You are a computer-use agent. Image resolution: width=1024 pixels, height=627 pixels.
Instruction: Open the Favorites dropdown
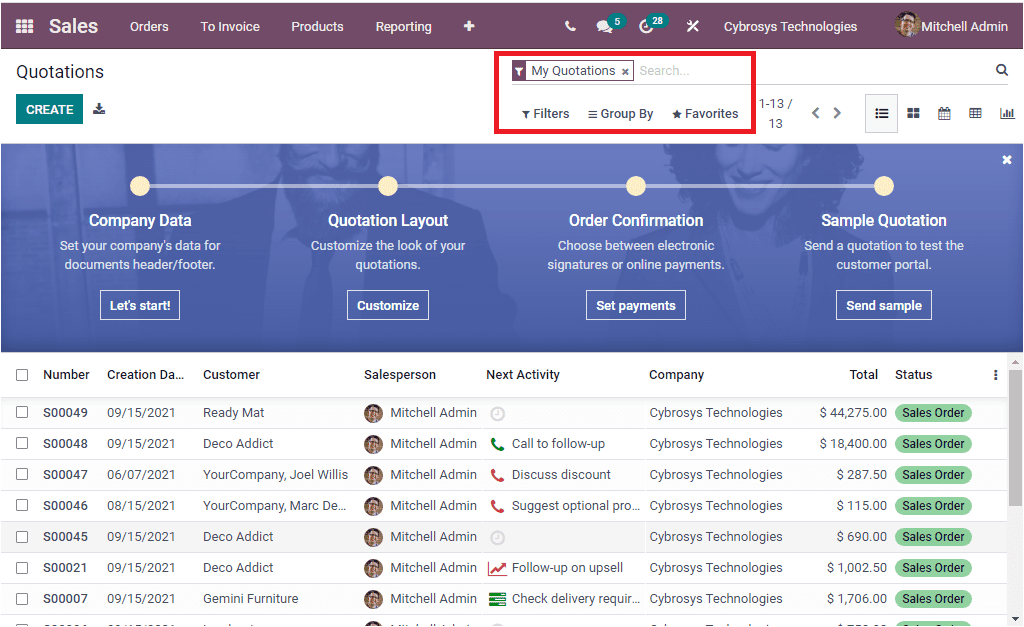point(704,113)
